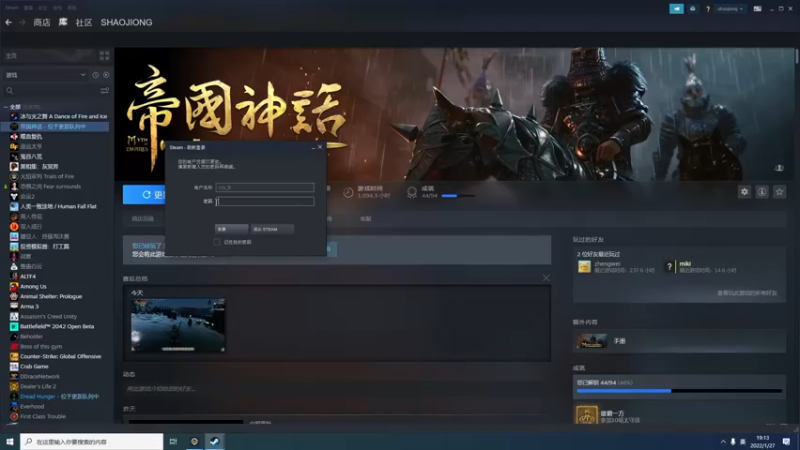Click friend zhengwei's avatar
This screenshot has width=800, height=450.
pos(584,266)
